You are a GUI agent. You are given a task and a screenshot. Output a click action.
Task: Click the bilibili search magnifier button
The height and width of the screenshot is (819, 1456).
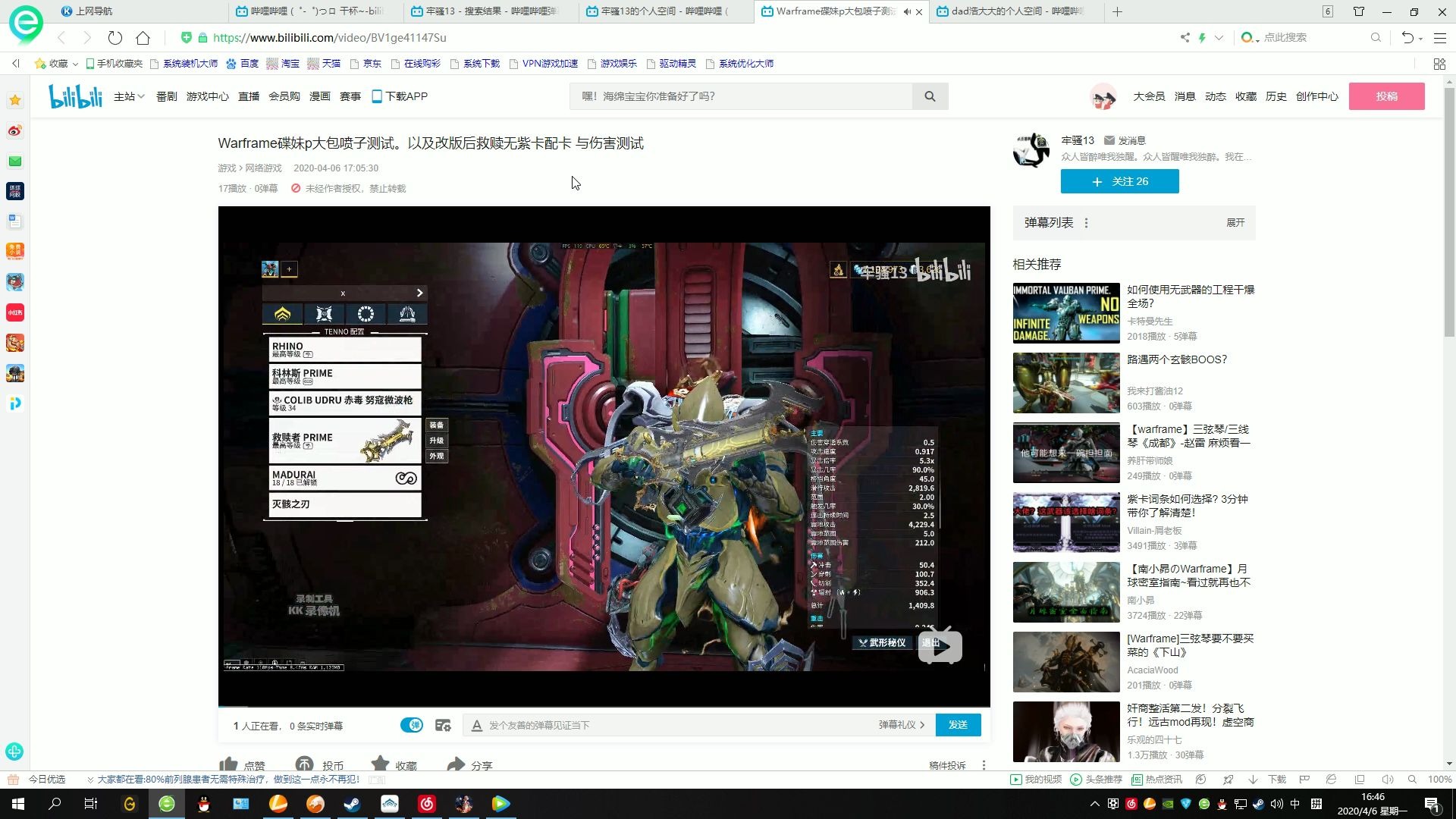coord(930,96)
